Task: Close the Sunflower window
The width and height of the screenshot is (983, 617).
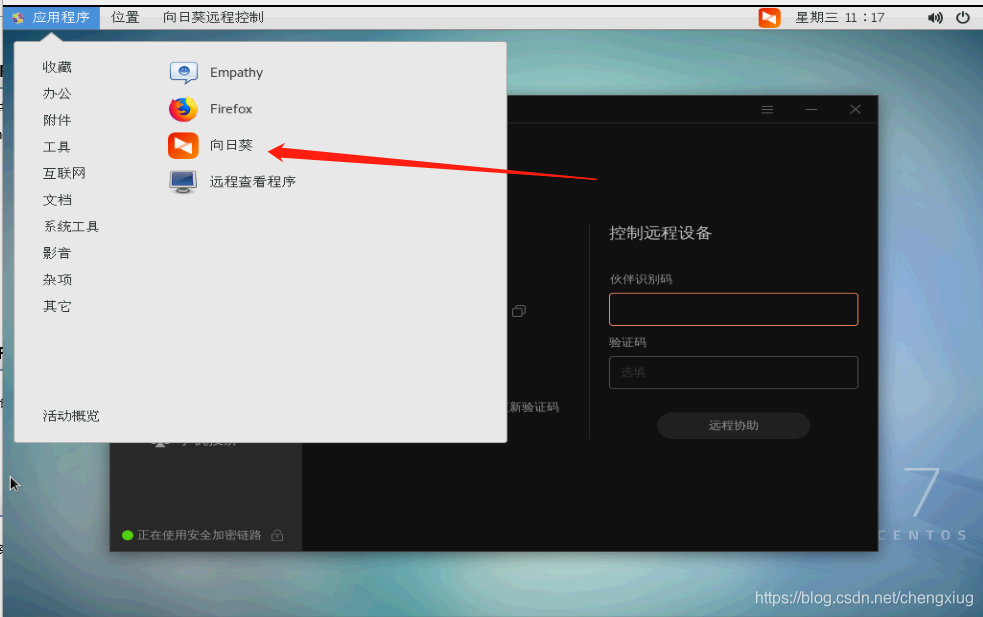Action: [x=855, y=110]
